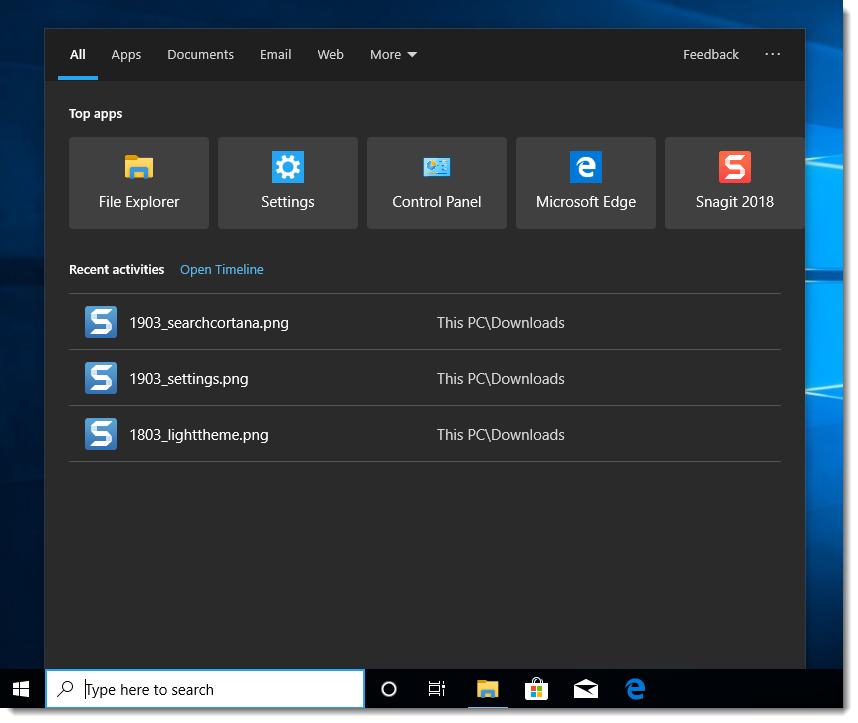The image size is (858, 723).
Task: Click the Cortana circle icon on taskbar
Action: pos(389,689)
